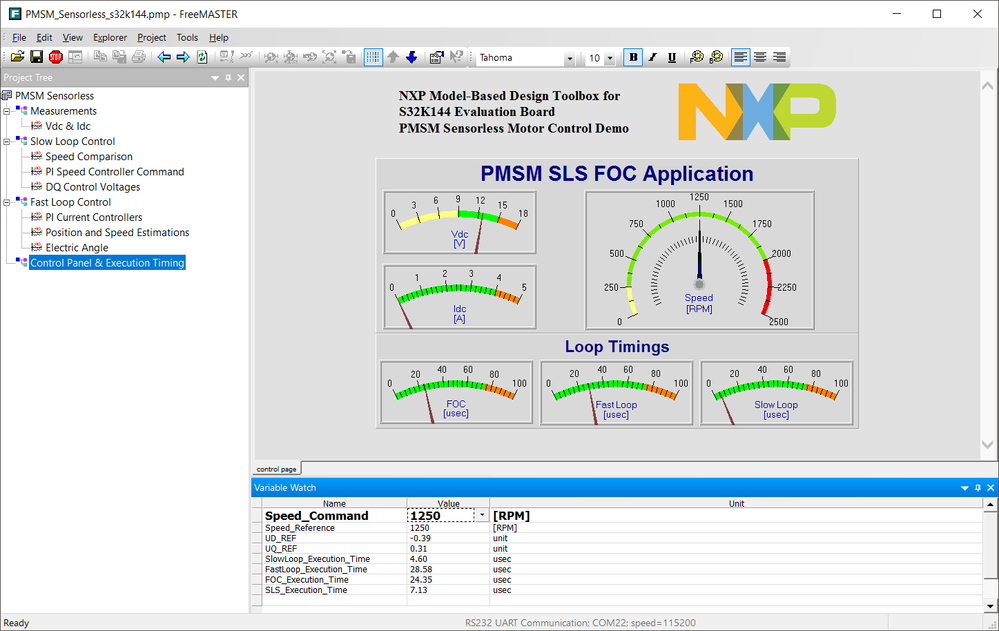
Task: Open project options with the properties icon
Action: click(436, 57)
